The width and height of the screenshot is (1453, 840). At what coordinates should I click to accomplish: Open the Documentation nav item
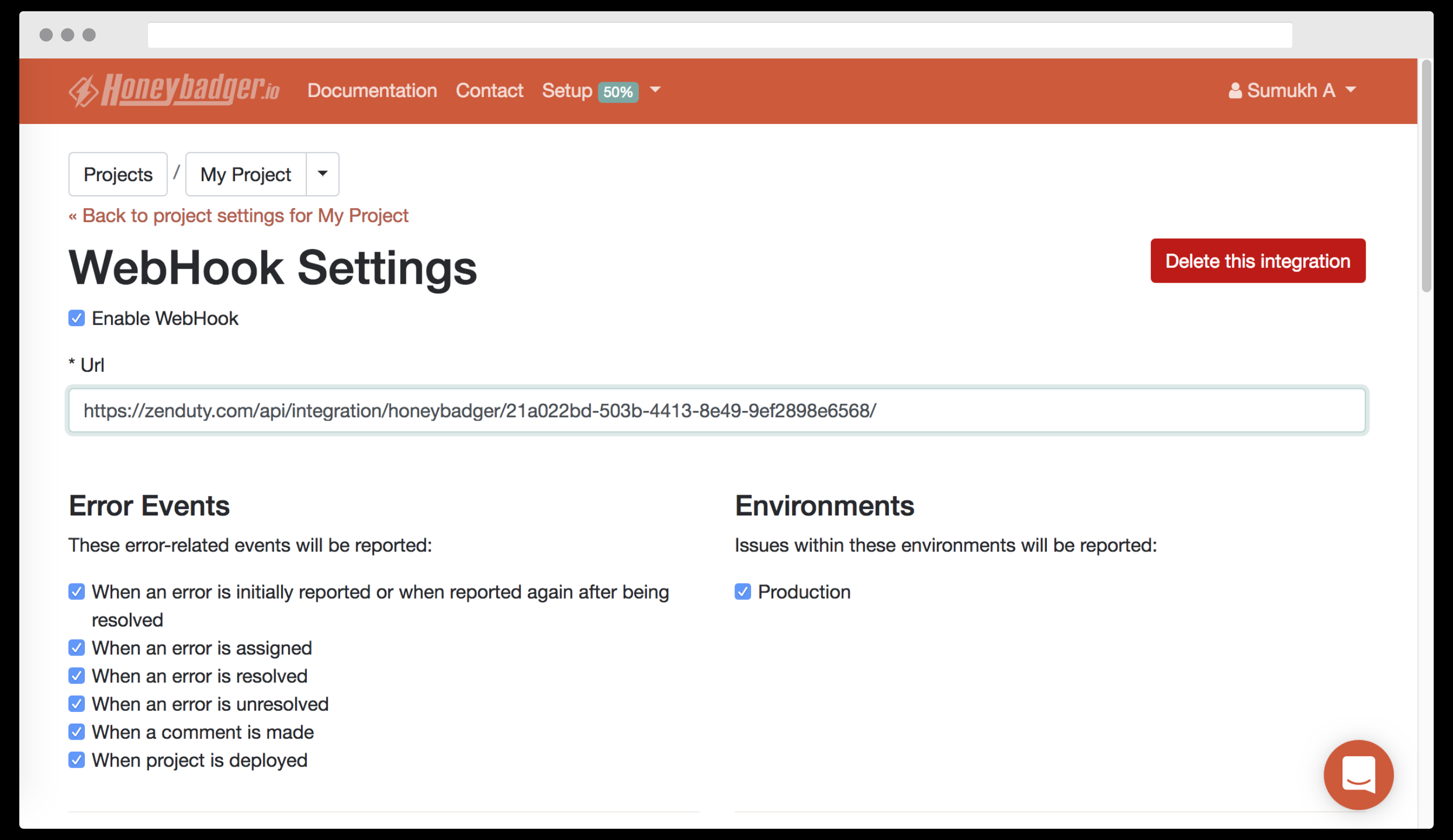pos(371,91)
